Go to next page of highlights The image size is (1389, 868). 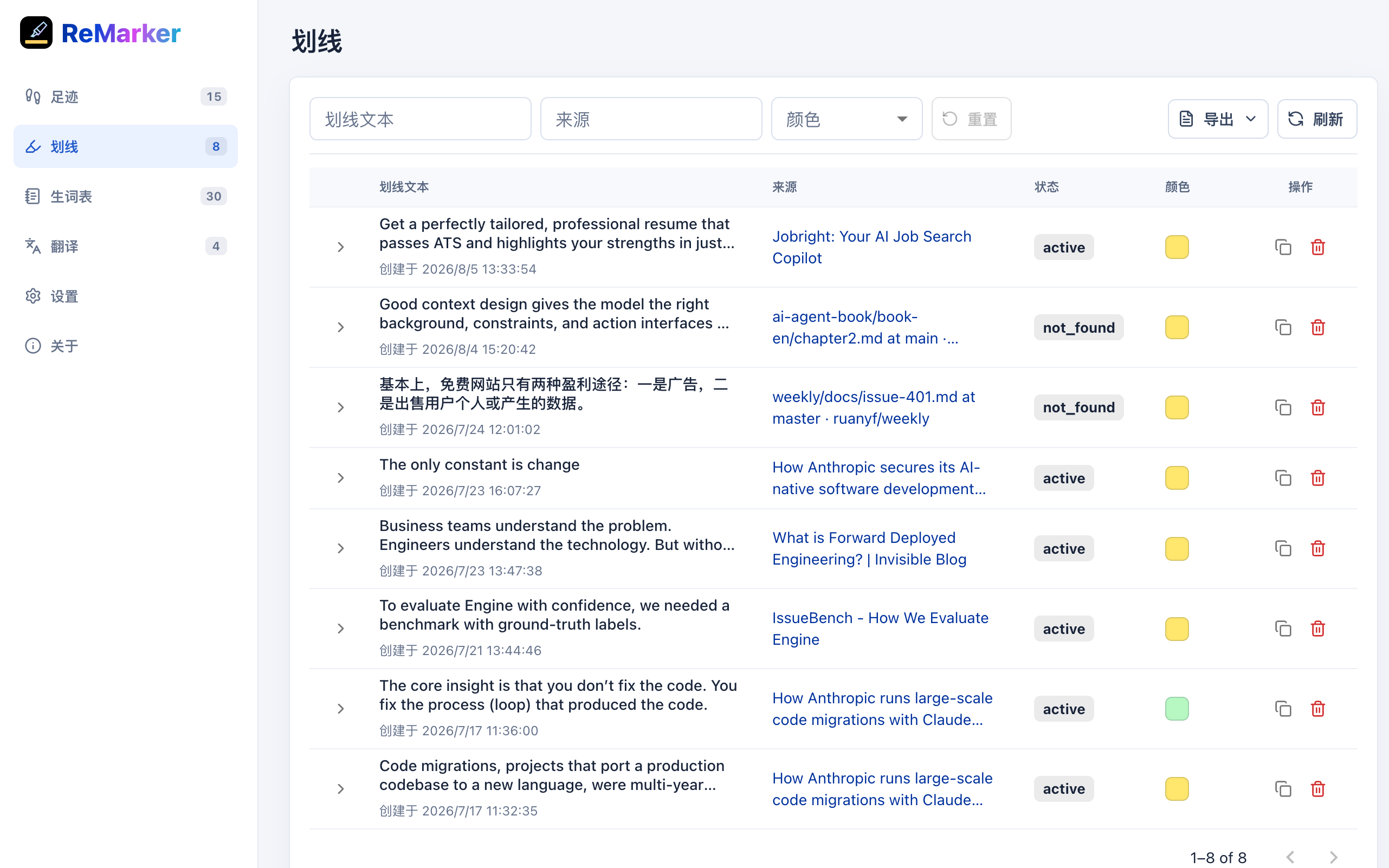pyautogui.click(x=1334, y=858)
